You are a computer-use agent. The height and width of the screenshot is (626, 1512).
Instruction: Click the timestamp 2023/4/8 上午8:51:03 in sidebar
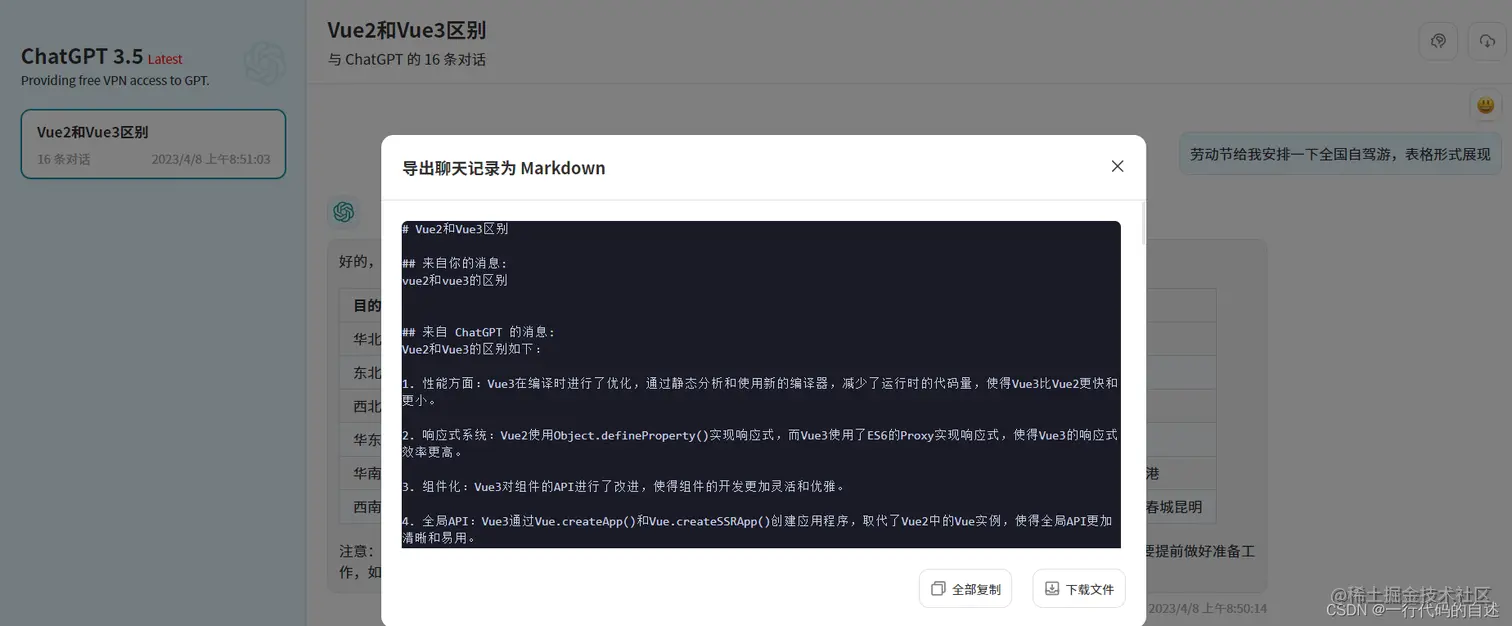211,159
